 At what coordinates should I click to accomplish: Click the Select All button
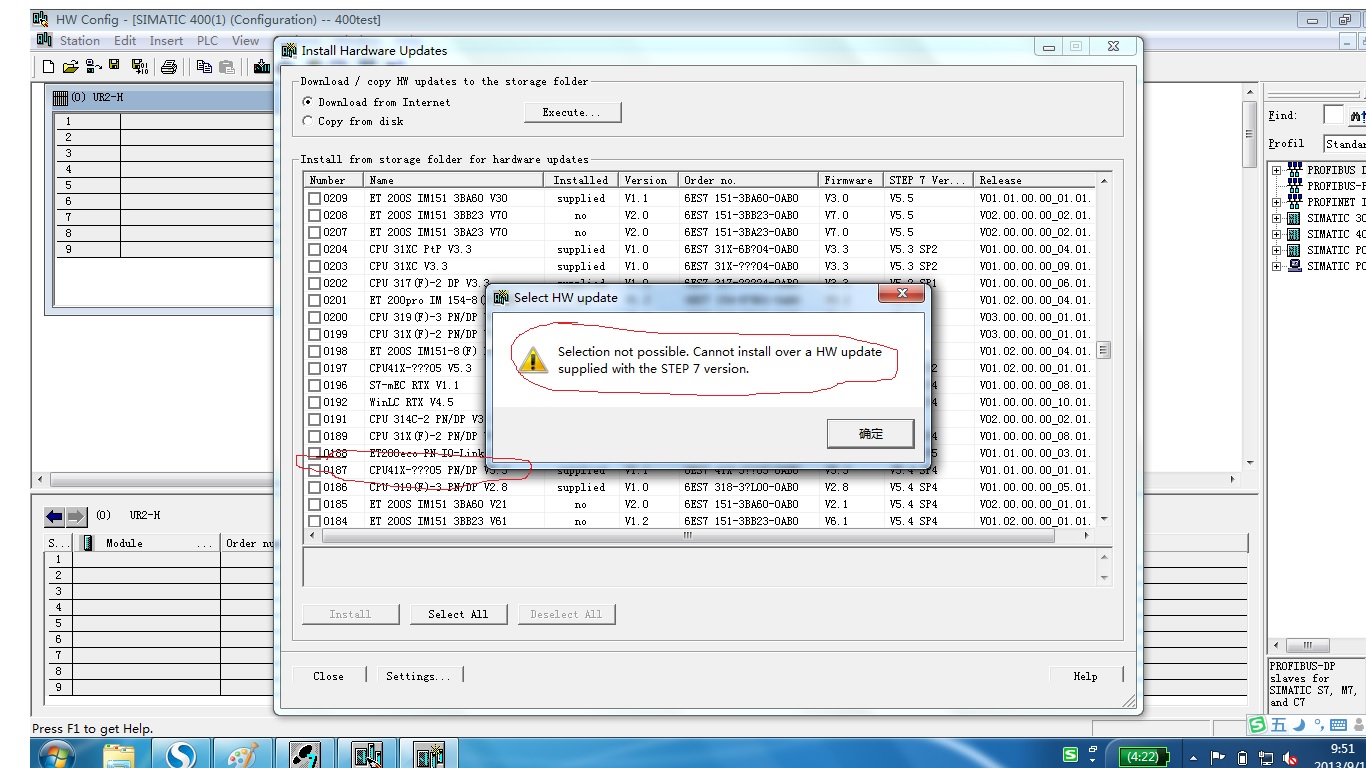[x=458, y=614]
